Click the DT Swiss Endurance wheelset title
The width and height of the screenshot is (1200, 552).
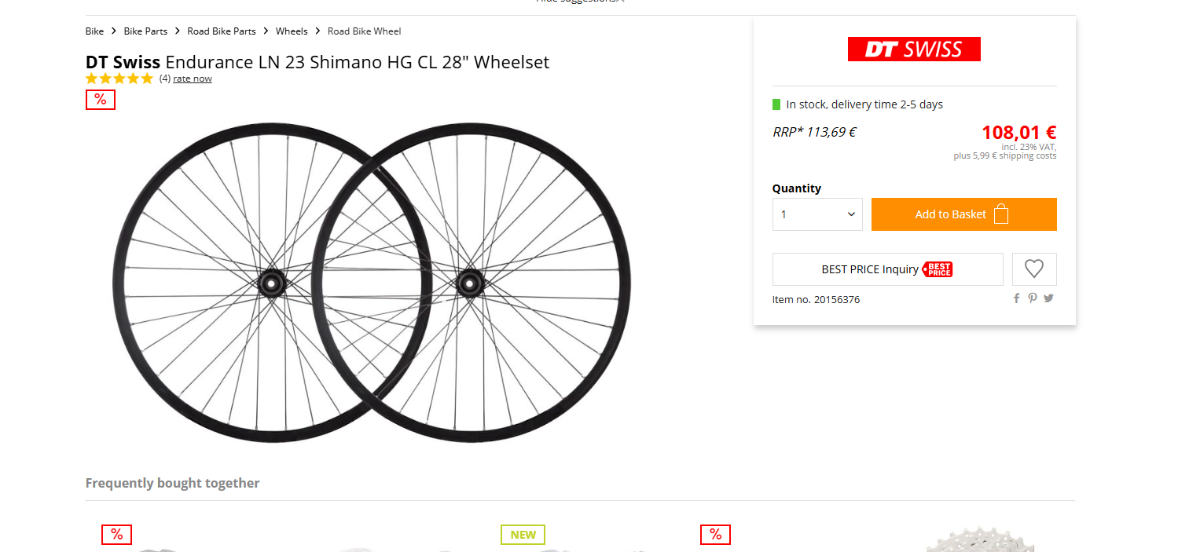pyautogui.click(x=317, y=62)
